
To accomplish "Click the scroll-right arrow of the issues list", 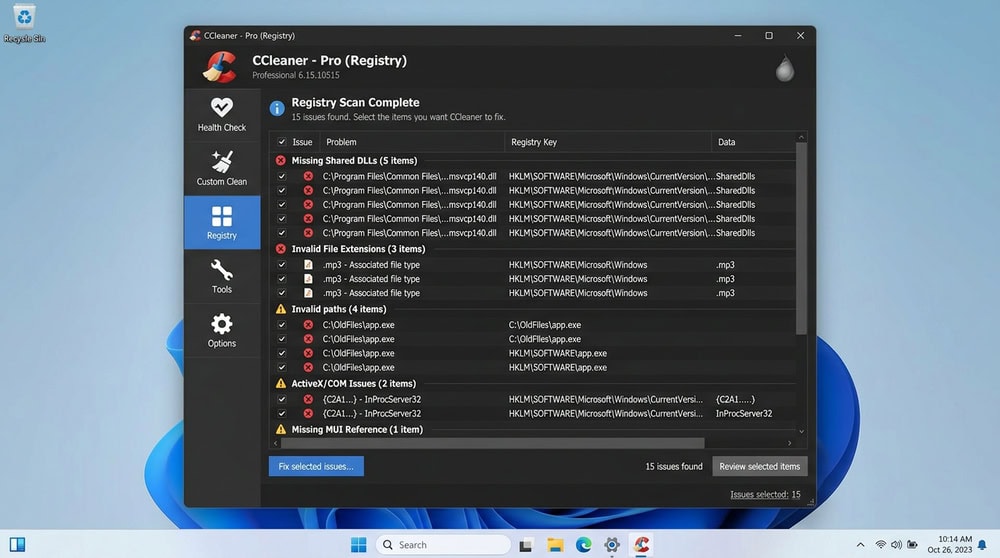I will tap(790, 443).
